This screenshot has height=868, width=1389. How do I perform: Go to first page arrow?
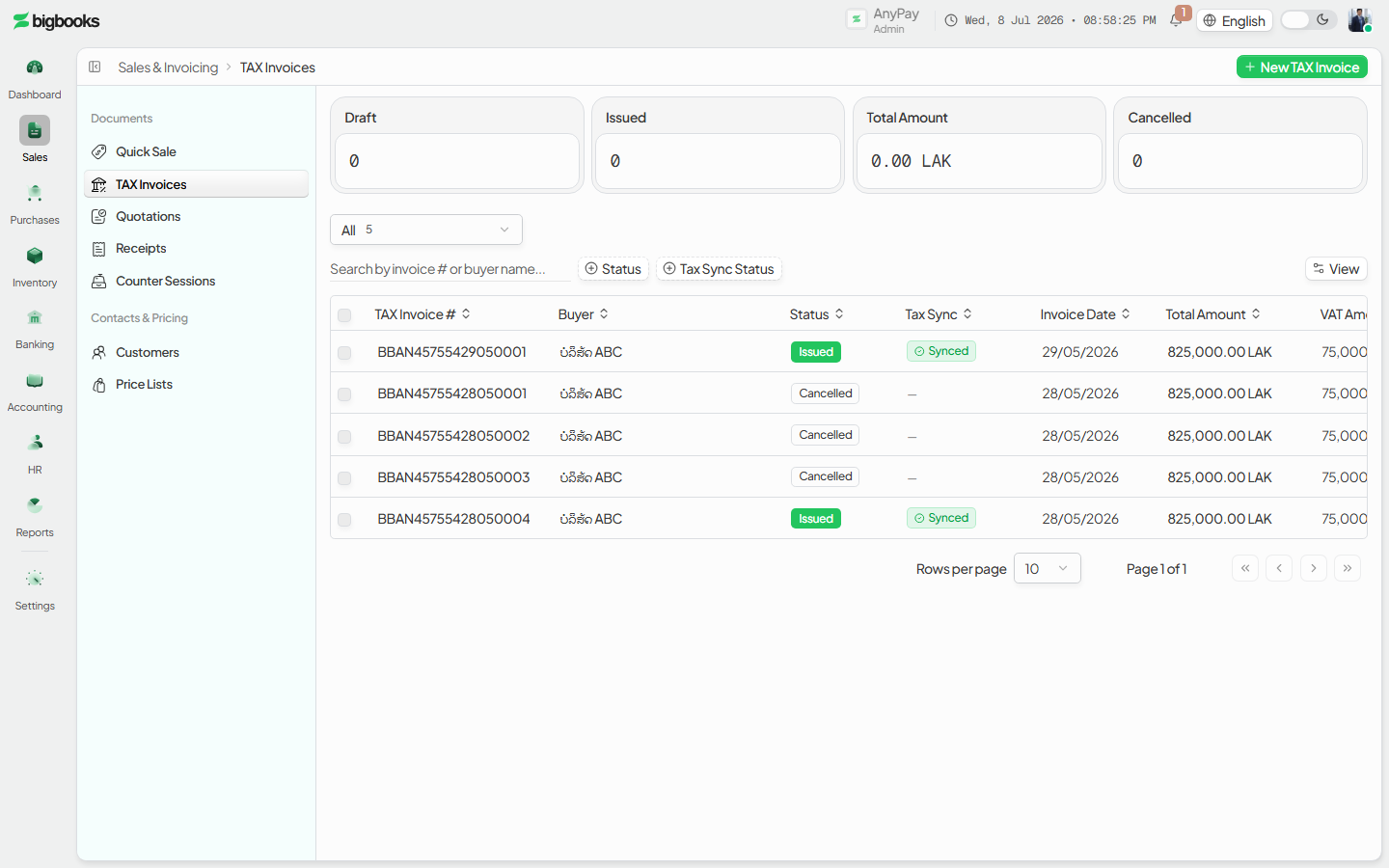(1245, 568)
